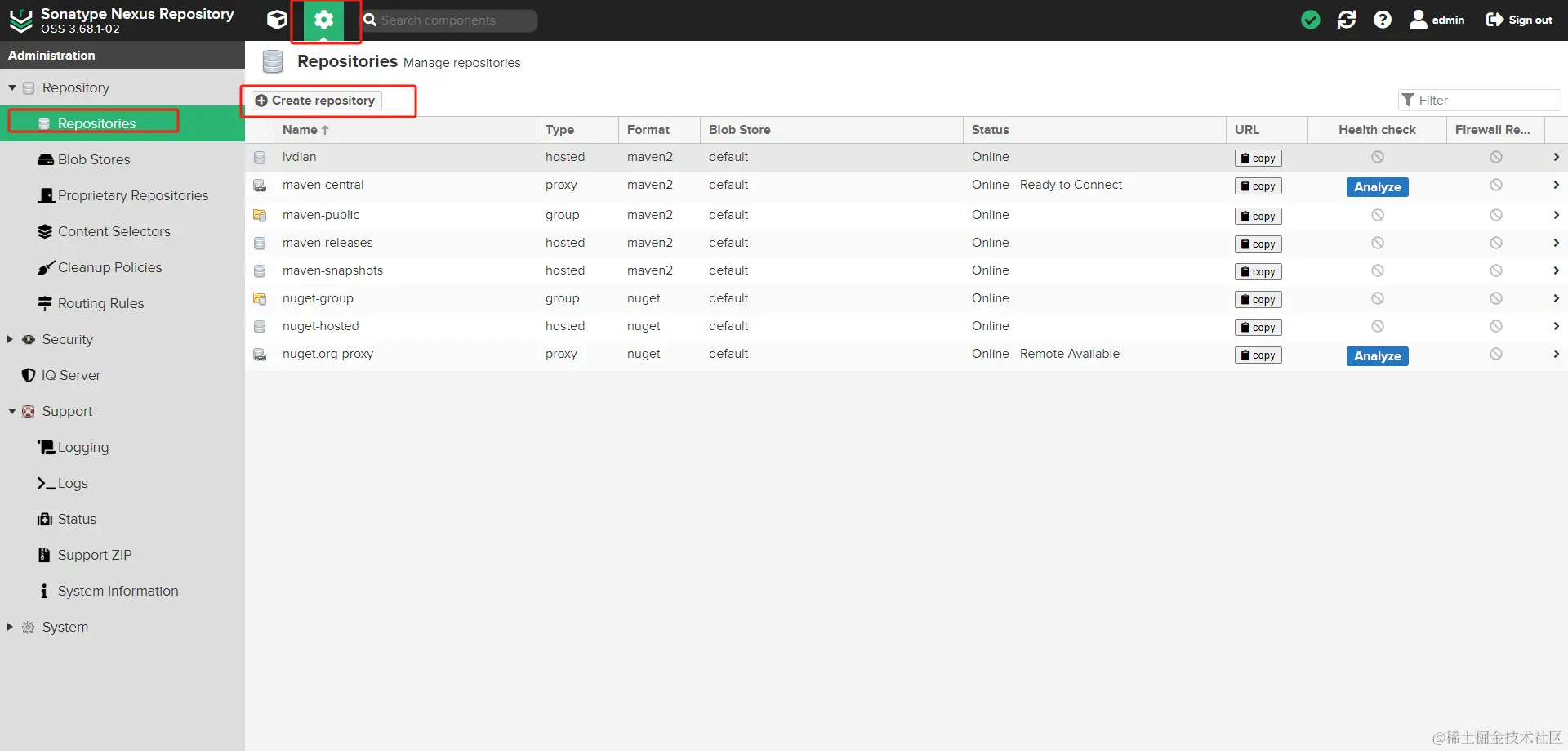Open details chevron for nuget.org-proxy row

[x=1556, y=354]
